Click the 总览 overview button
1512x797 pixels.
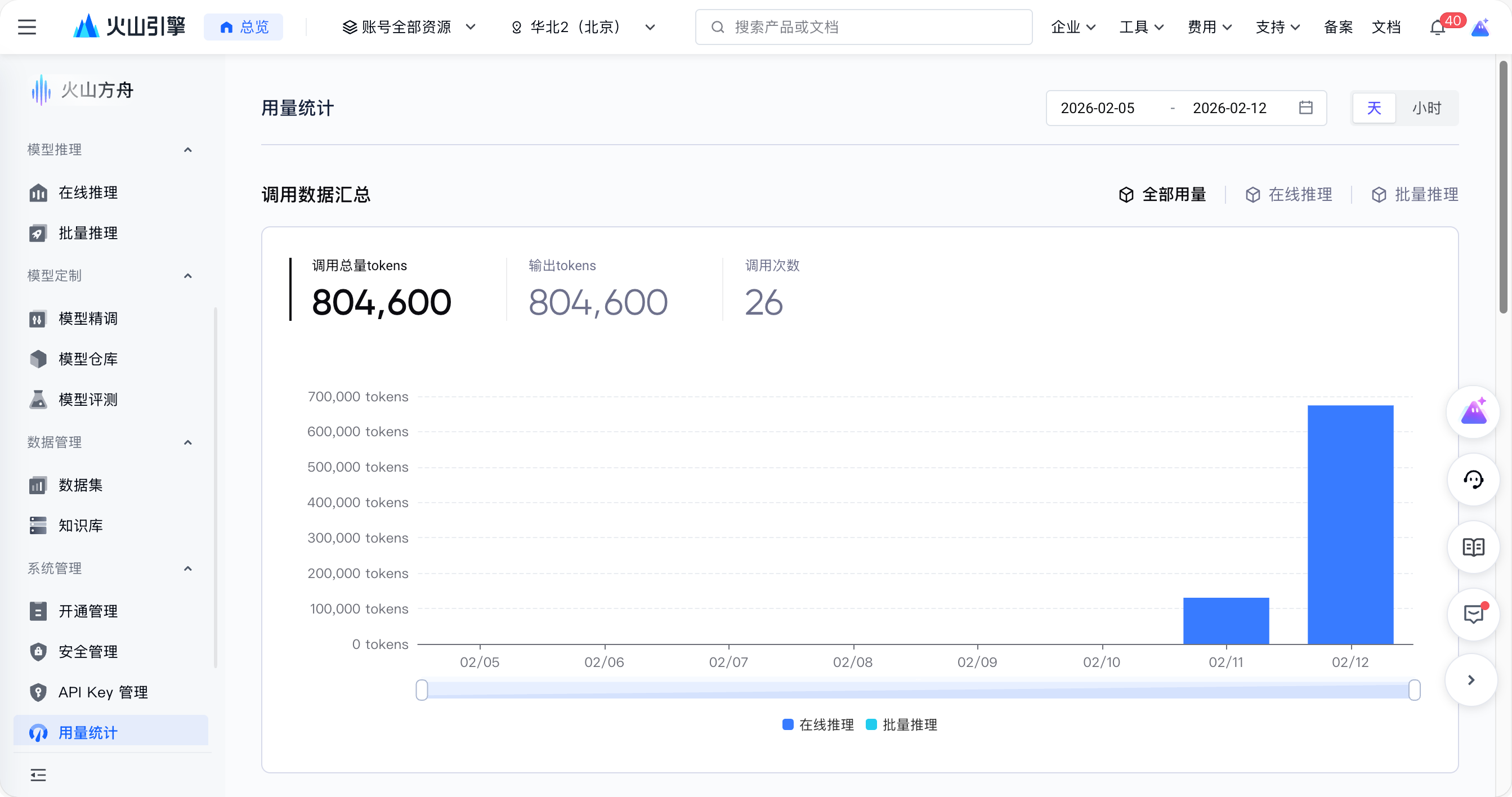point(244,27)
